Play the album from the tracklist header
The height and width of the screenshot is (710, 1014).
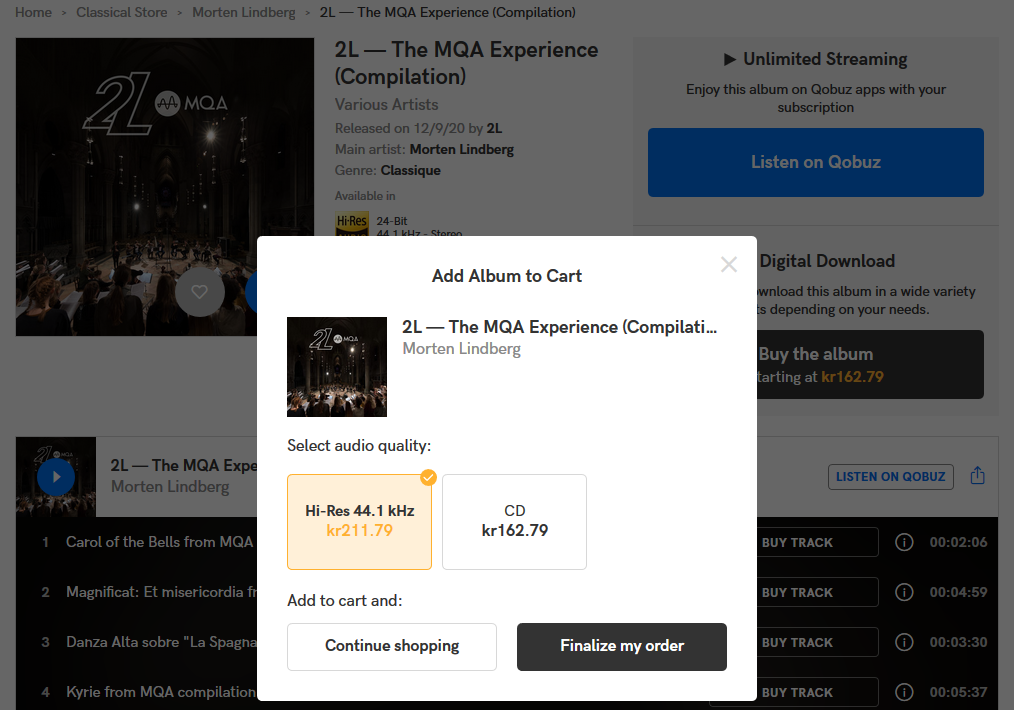point(56,477)
